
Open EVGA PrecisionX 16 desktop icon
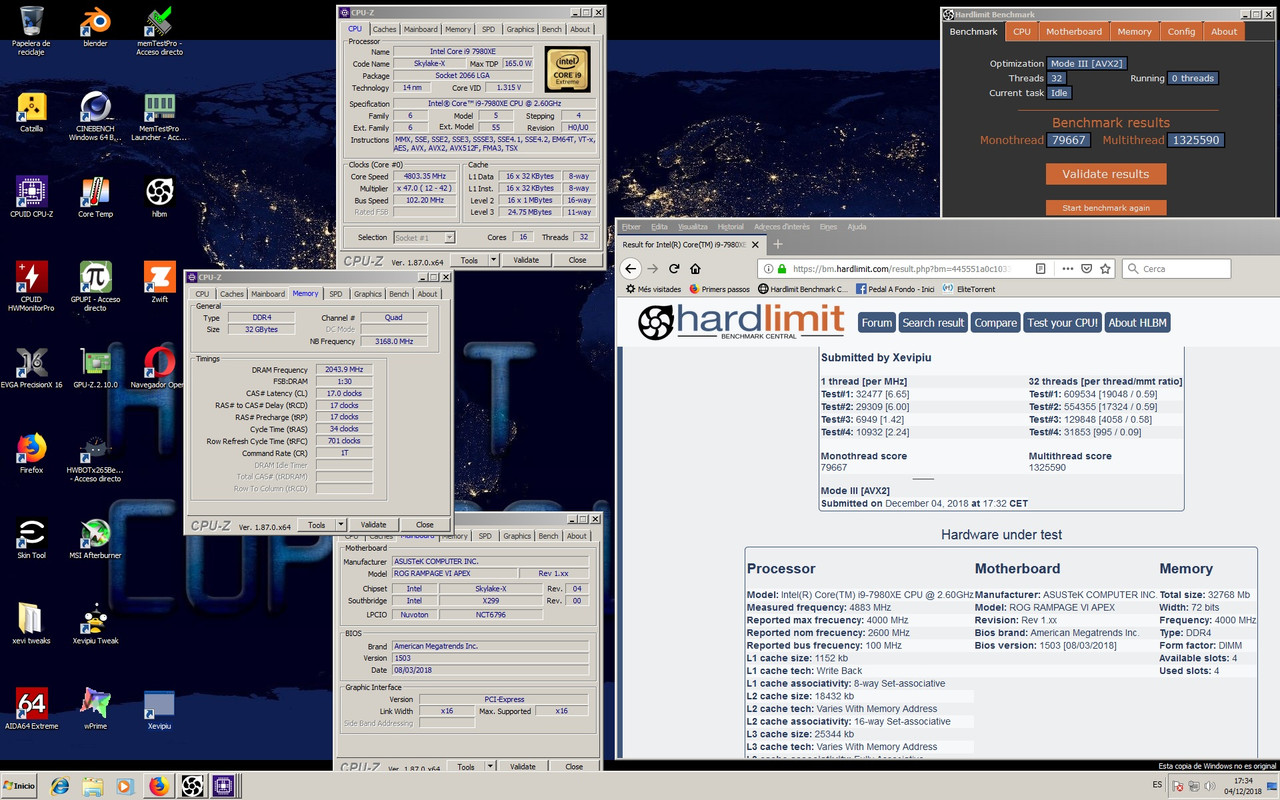[32, 367]
